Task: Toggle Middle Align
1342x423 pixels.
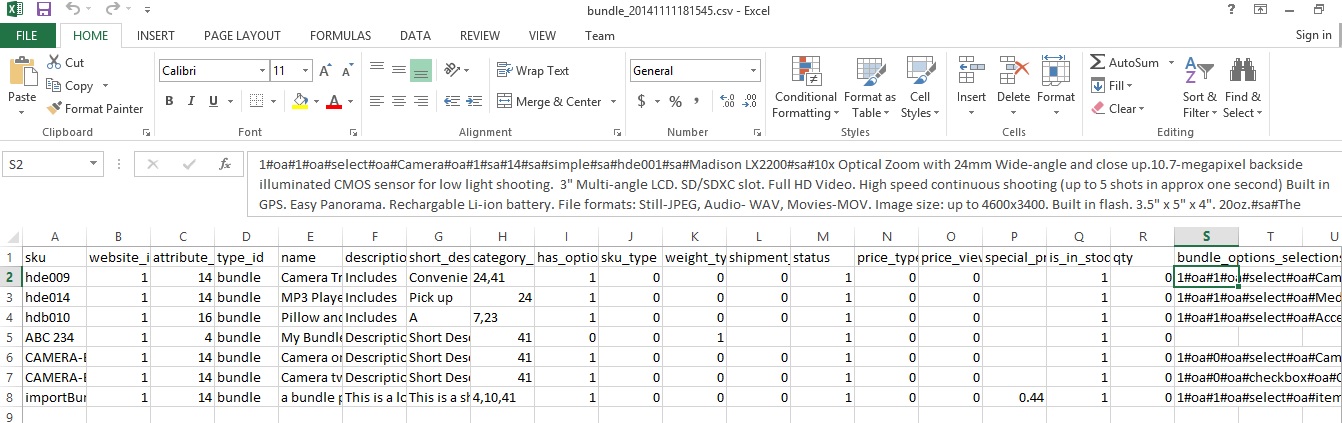Action: pyautogui.click(x=398, y=70)
